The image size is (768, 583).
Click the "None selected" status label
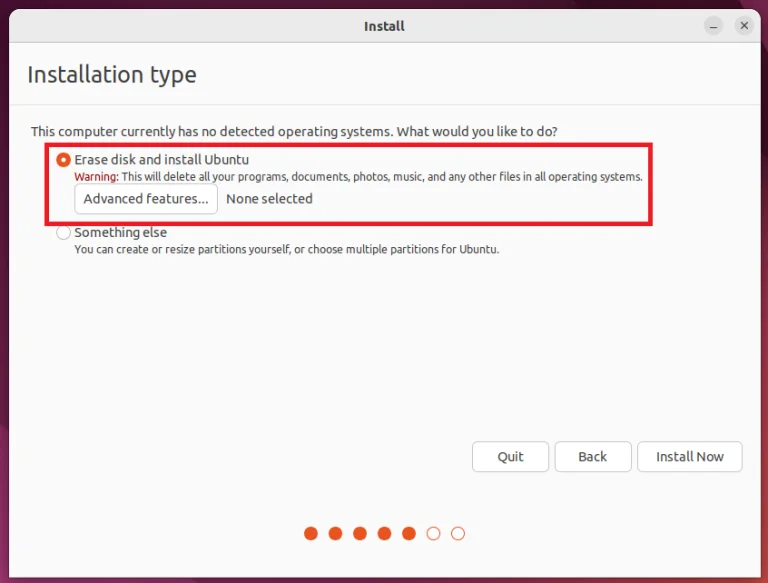tap(269, 199)
